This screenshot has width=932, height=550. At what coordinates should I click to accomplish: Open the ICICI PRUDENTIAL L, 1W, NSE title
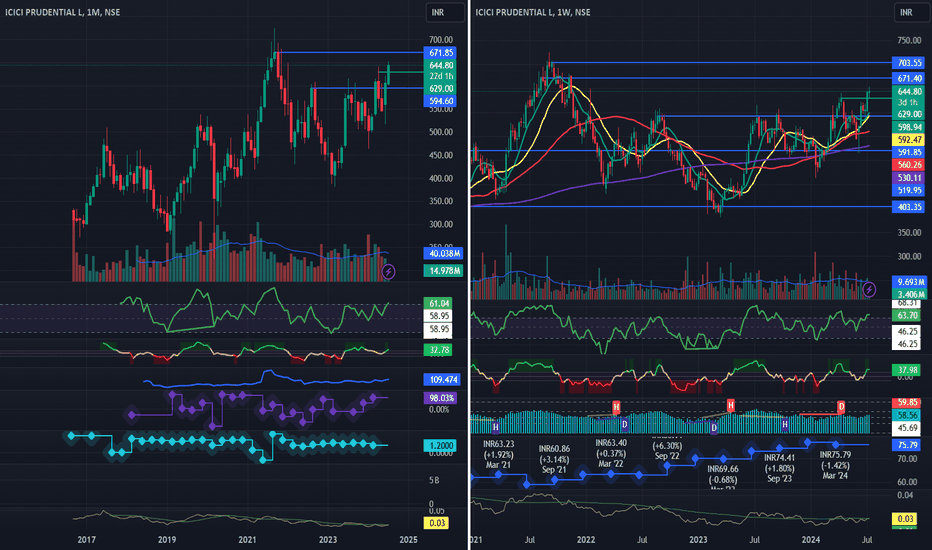(x=533, y=12)
